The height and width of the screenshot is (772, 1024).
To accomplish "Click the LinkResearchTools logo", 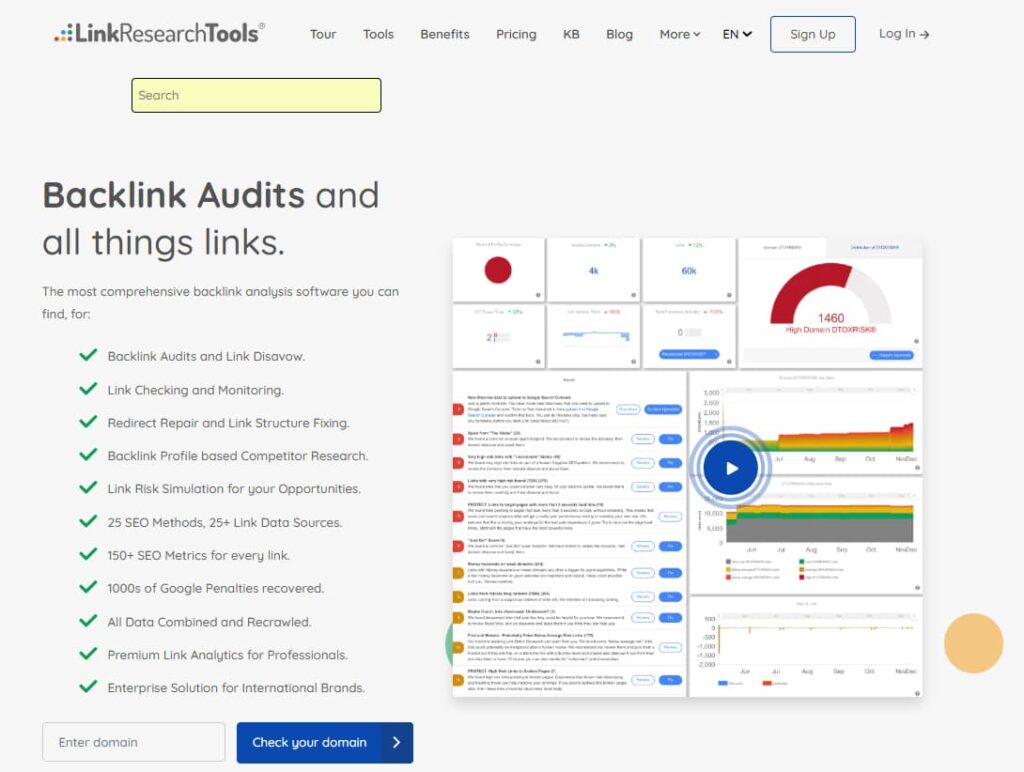I will [x=159, y=33].
